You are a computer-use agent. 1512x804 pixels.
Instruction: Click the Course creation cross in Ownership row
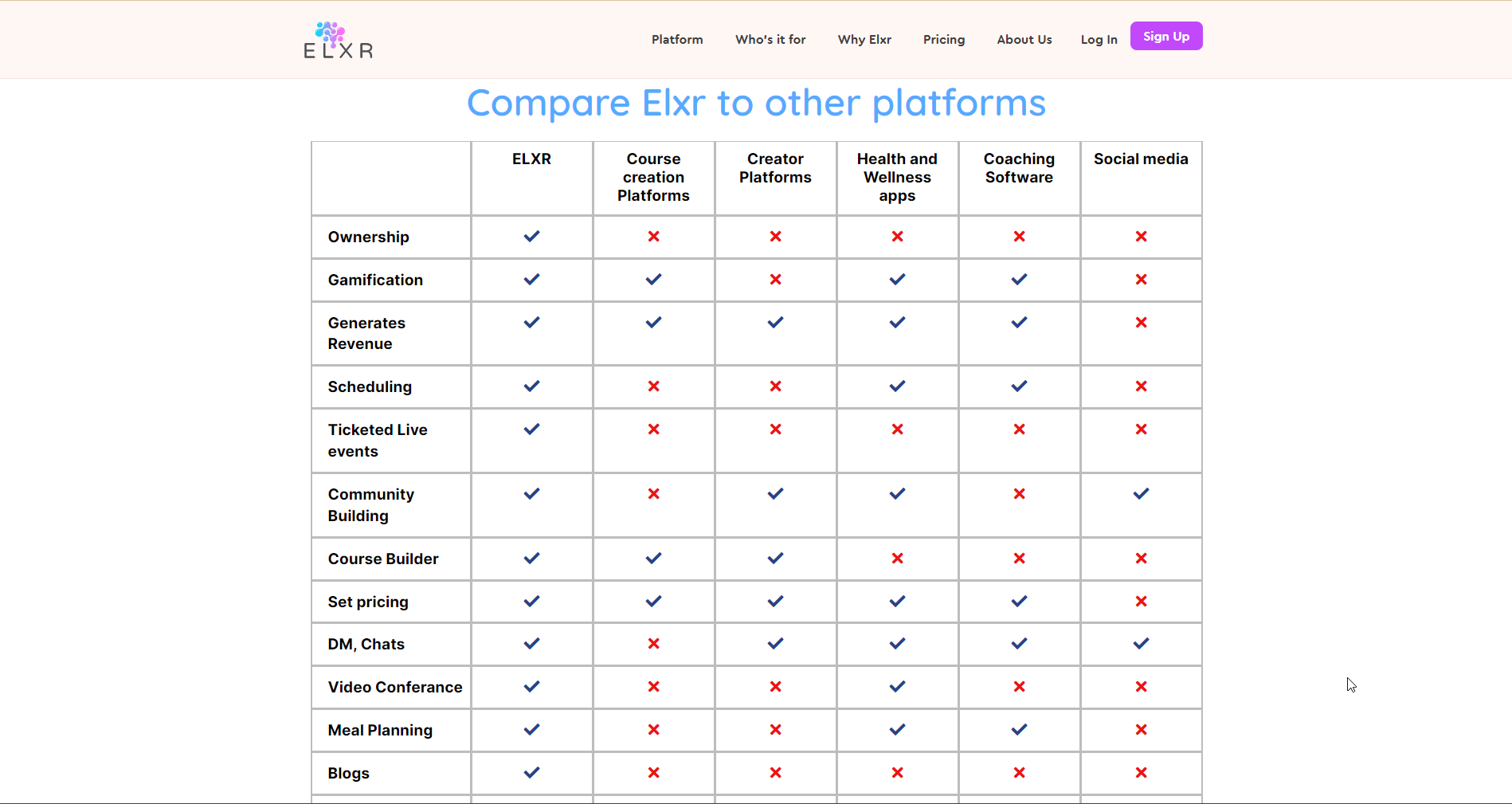coord(653,236)
